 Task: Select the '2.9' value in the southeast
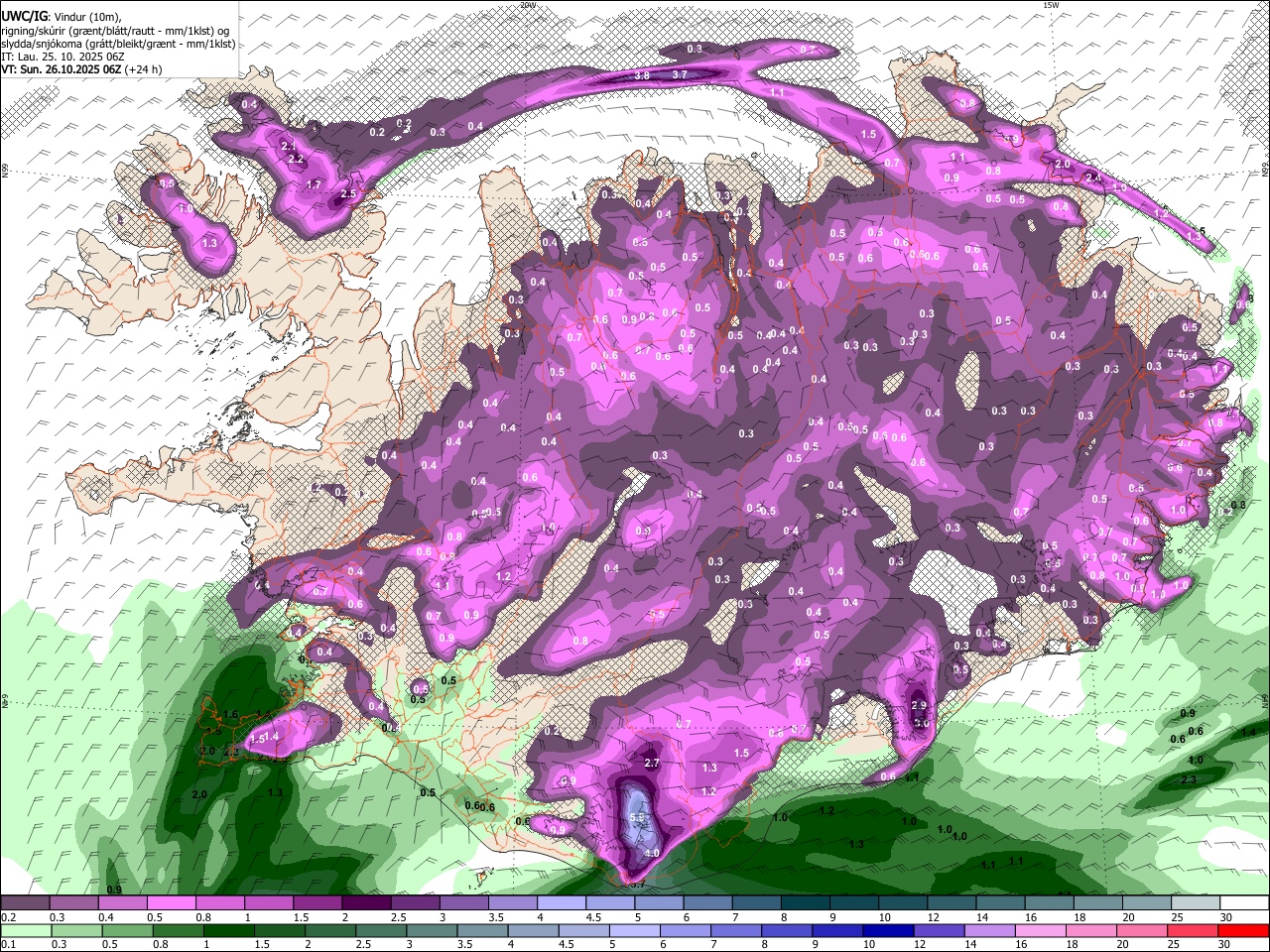pos(919,705)
